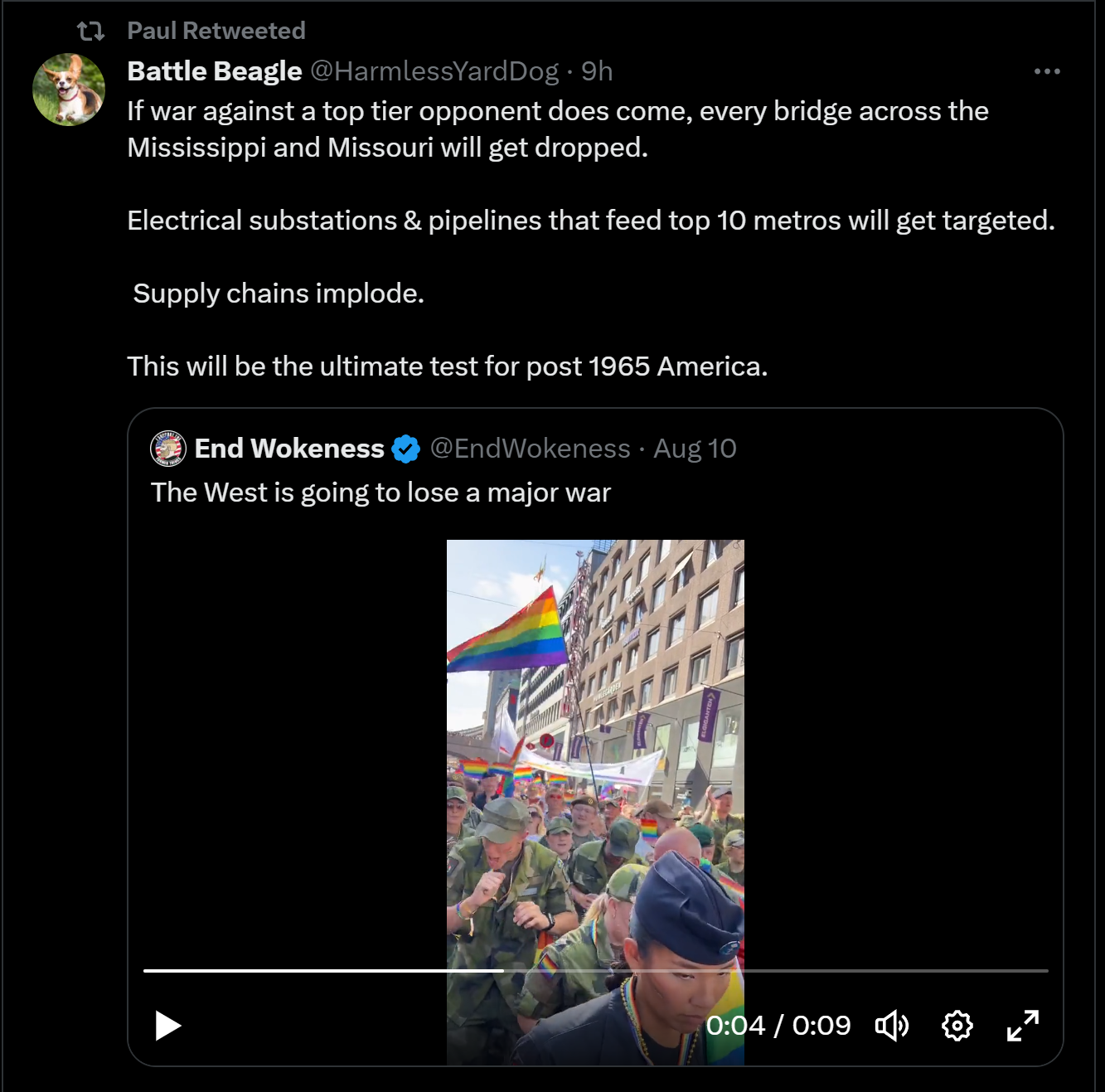Open End Wokeness account name

click(x=289, y=449)
